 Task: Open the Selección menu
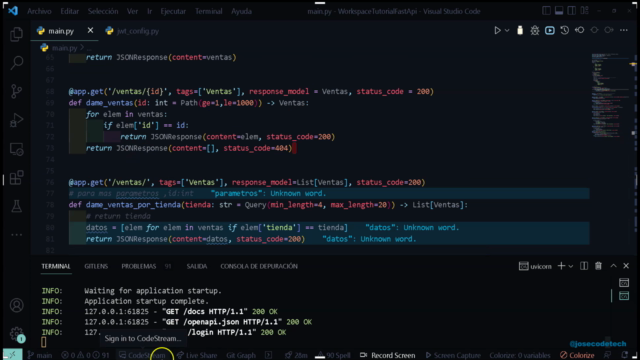tap(103, 11)
